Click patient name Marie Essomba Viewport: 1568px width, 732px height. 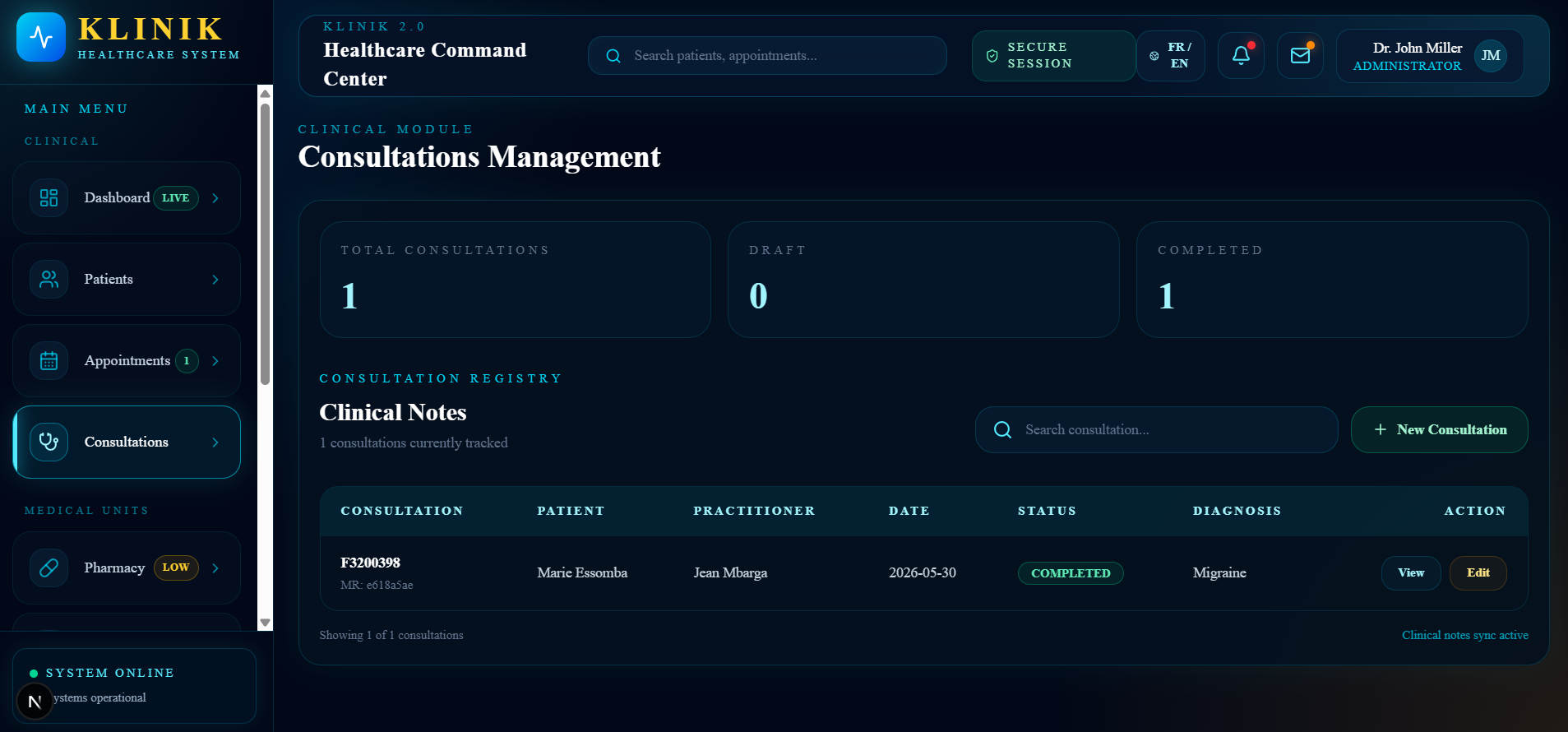pos(582,573)
